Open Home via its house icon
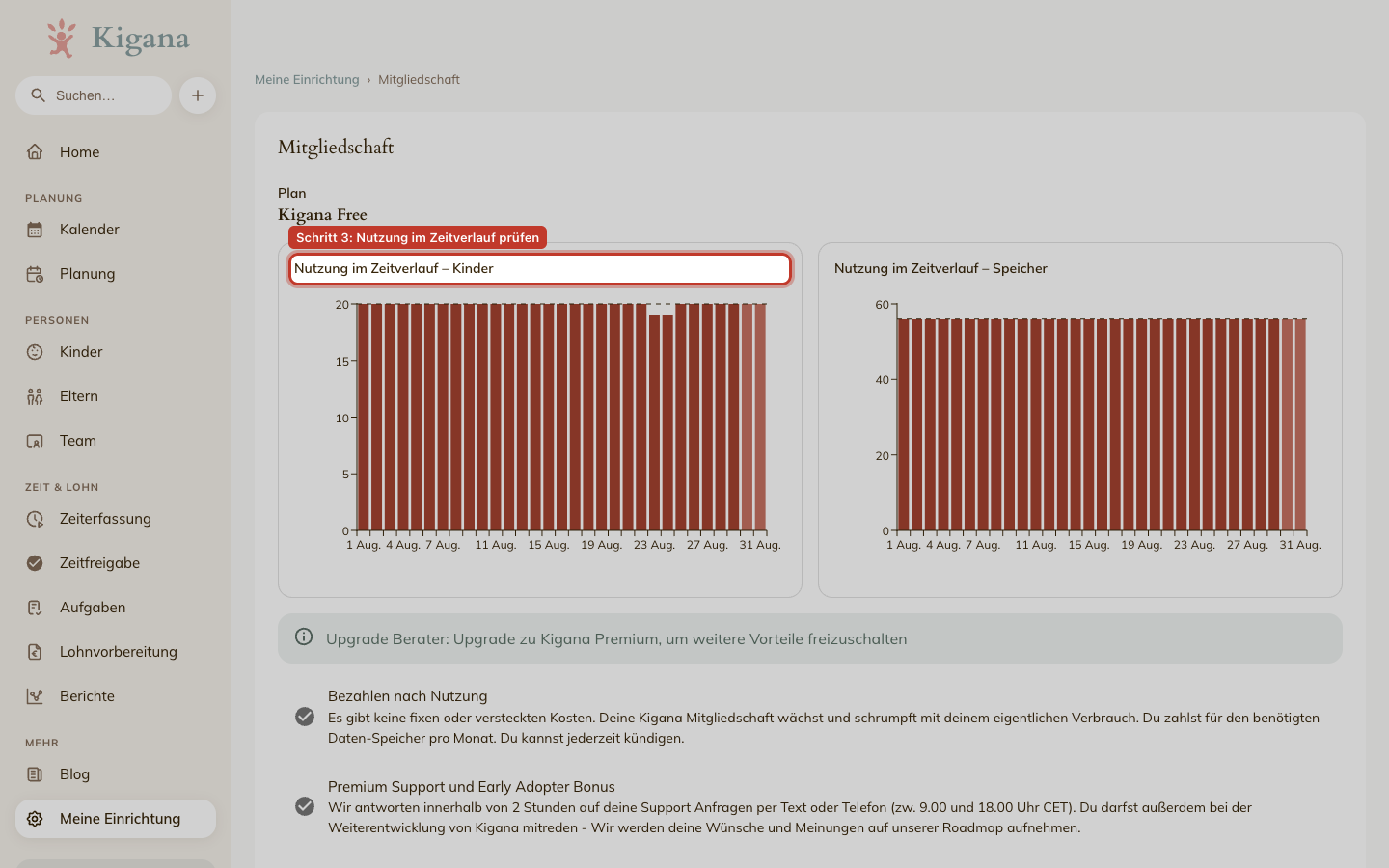Image resolution: width=1389 pixels, height=868 pixels. (x=35, y=151)
